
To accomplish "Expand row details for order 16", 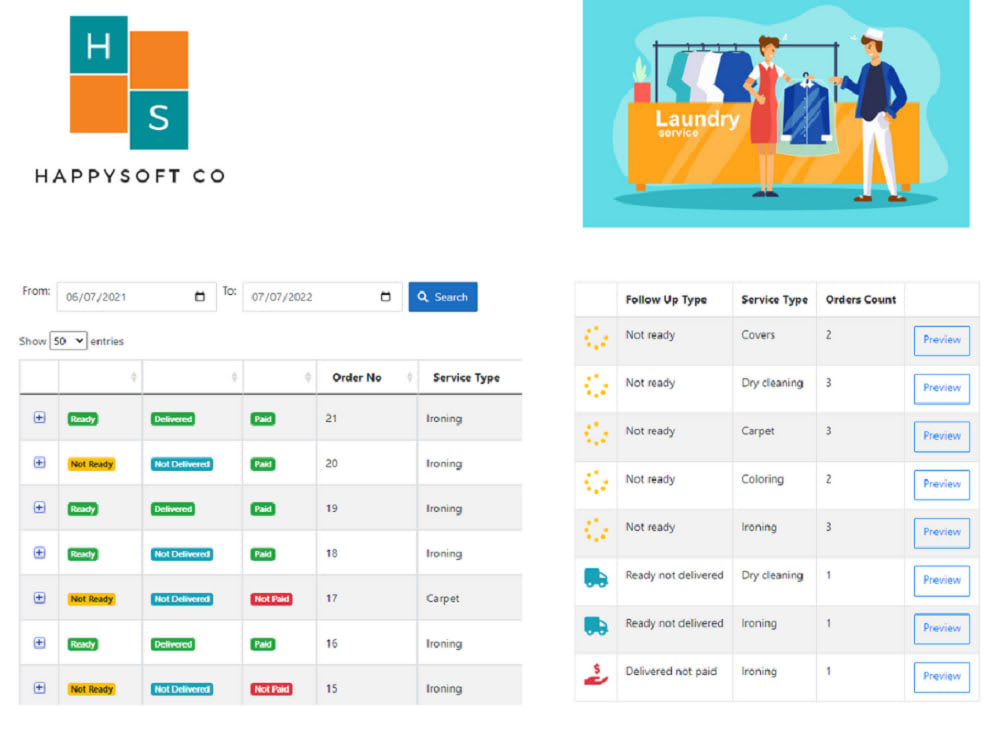I will click(40, 643).
